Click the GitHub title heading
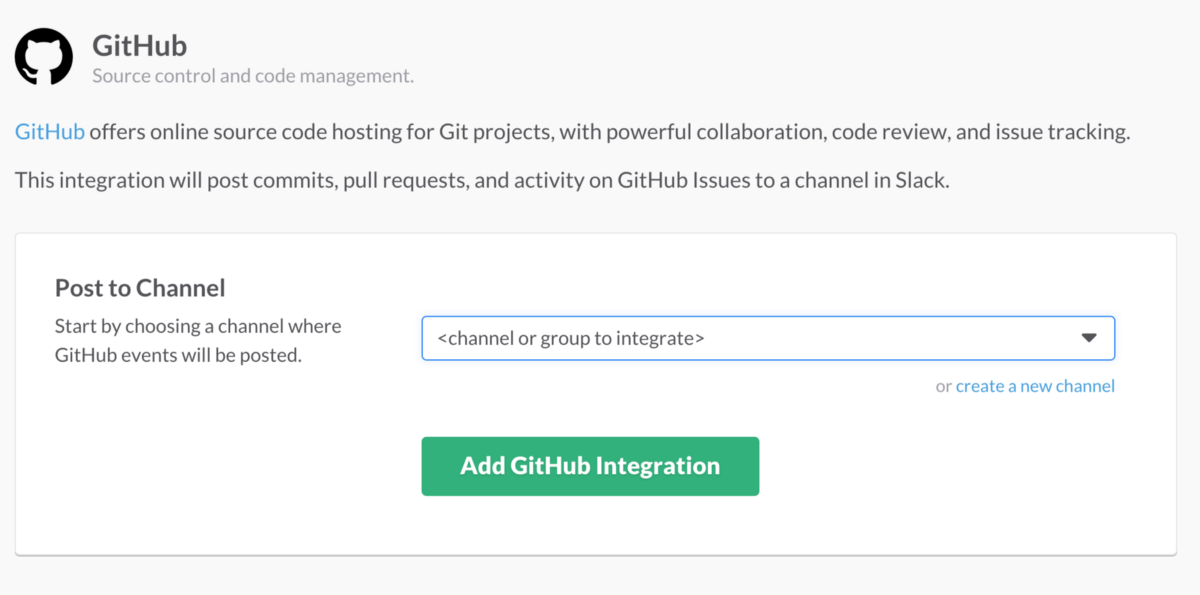Image resolution: width=1200 pixels, height=595 pixels. coord(139,46)
